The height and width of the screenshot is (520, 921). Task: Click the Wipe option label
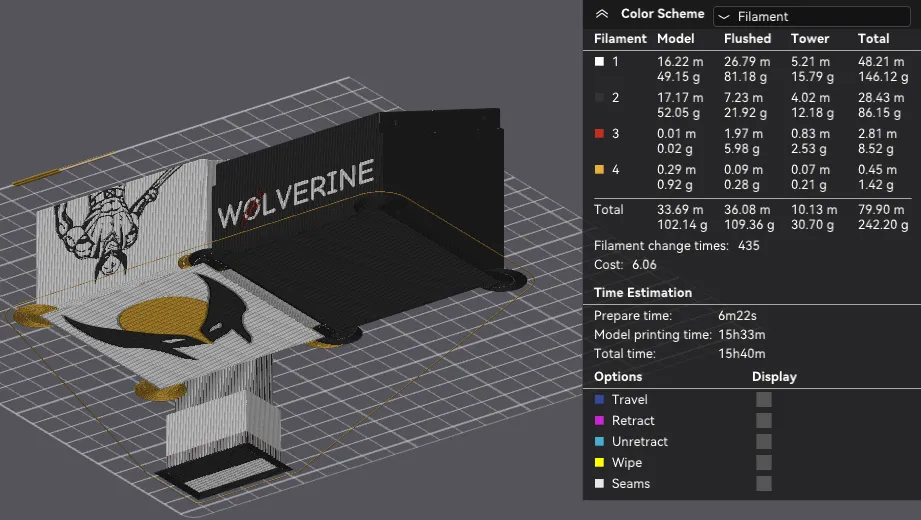point(627,462)
